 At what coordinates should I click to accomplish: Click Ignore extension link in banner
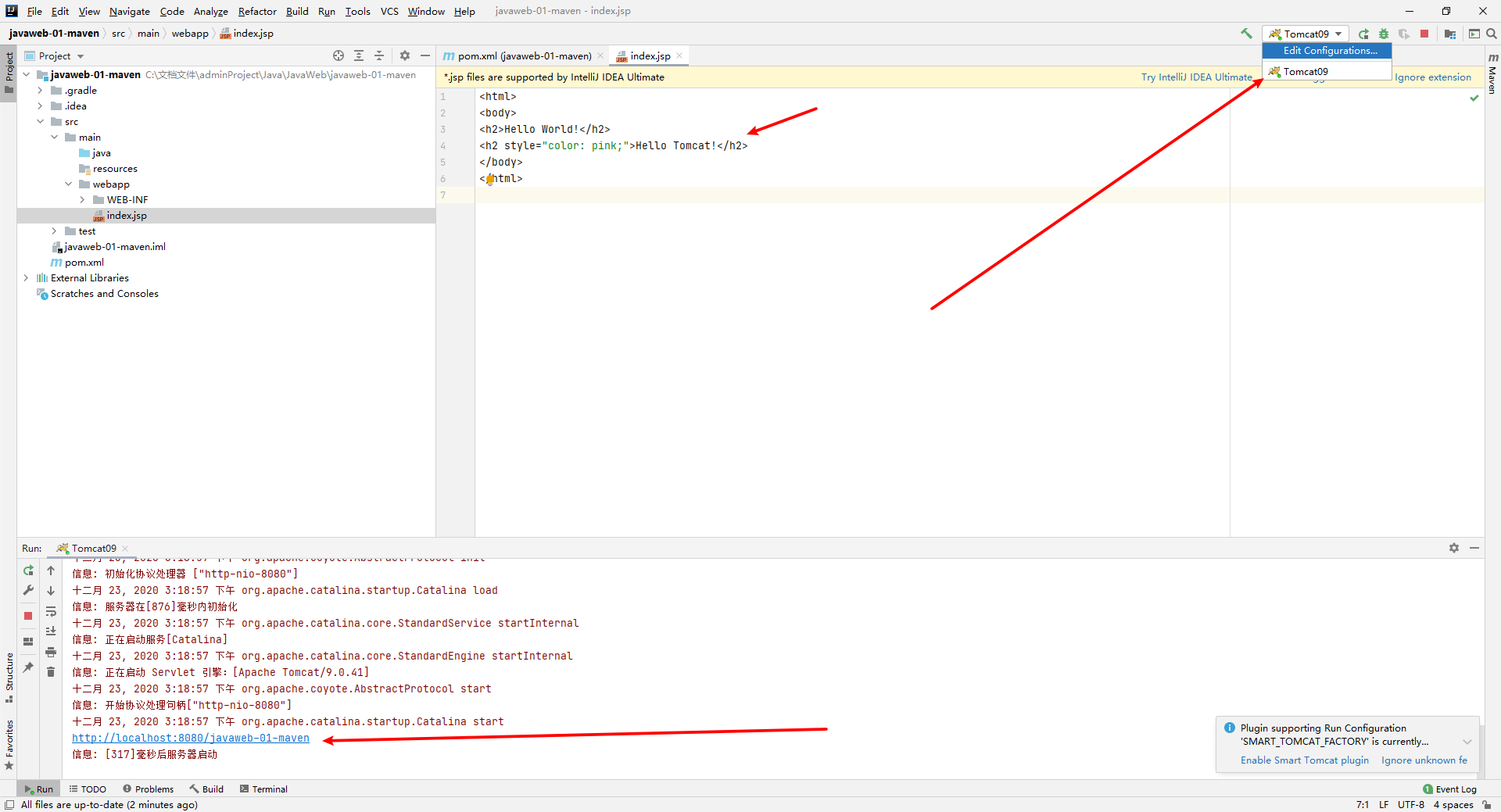(x=1433, y=77)
